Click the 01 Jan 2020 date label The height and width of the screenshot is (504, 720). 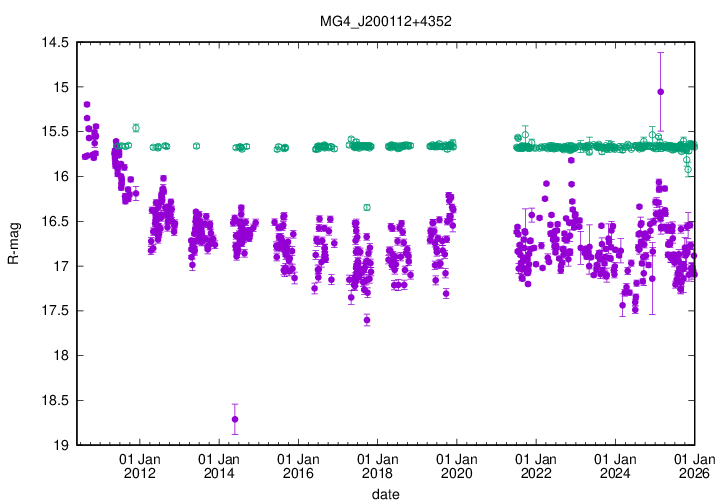[x=456, y=466]
